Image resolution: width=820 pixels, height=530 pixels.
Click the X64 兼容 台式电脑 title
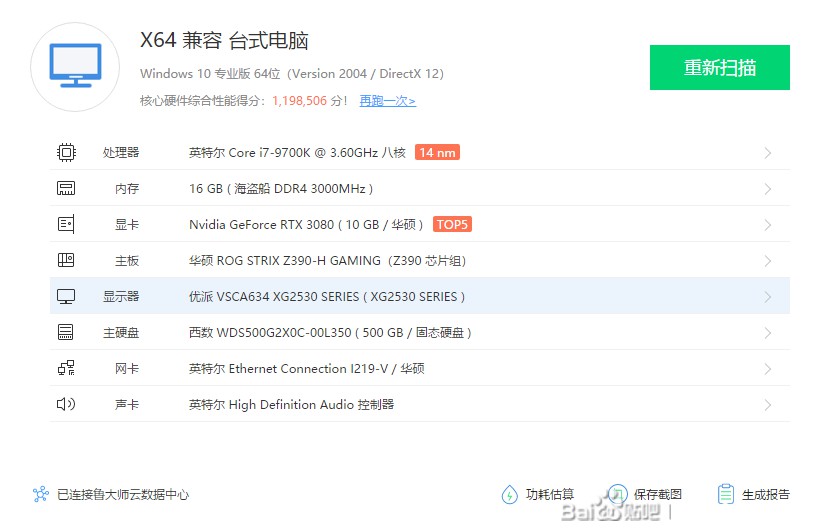coord(224,40)
